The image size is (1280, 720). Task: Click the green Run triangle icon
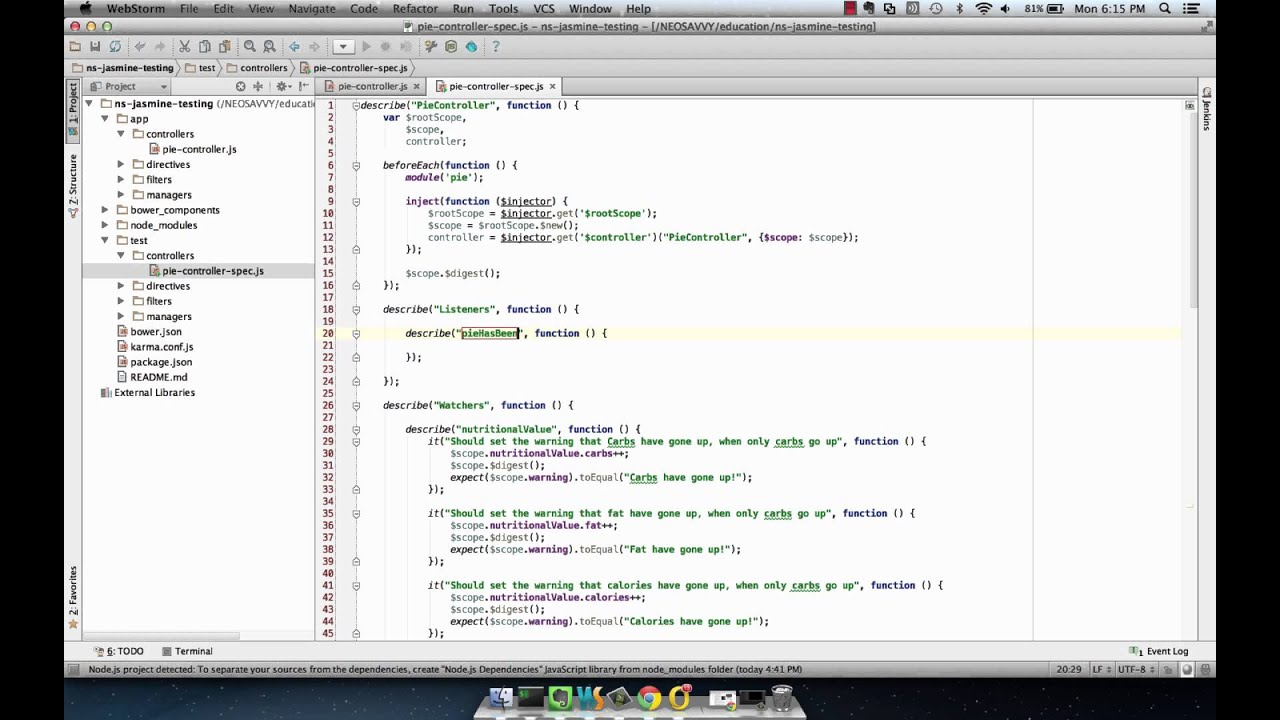366,47
